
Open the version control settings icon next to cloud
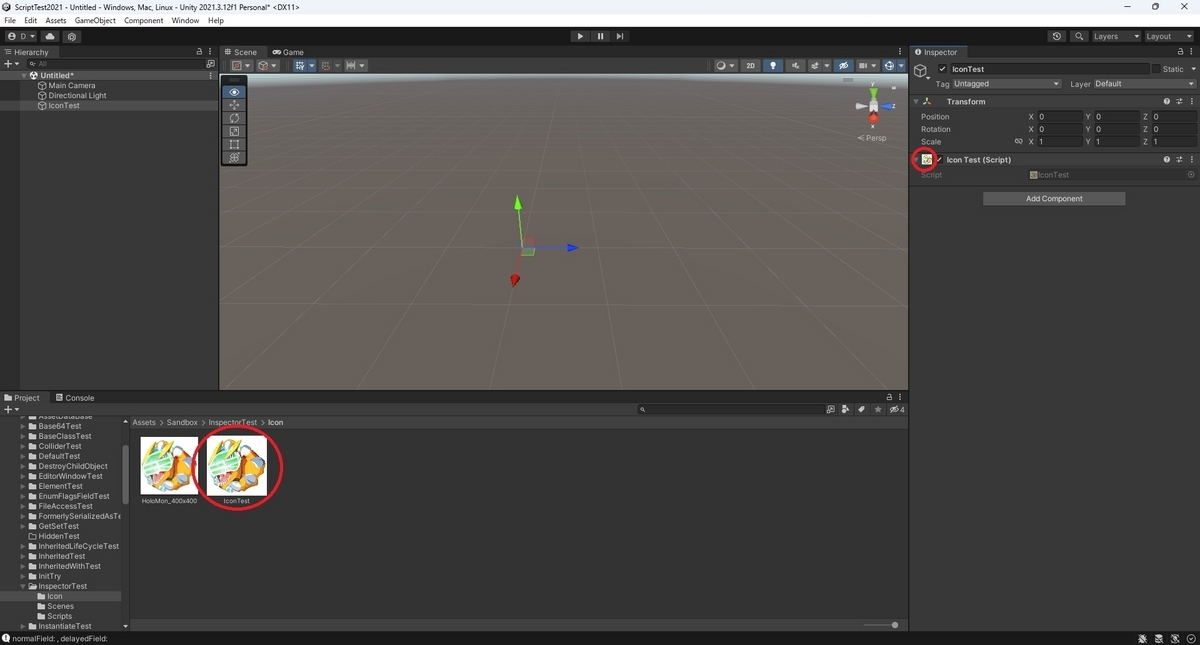(x=71, y=36)
